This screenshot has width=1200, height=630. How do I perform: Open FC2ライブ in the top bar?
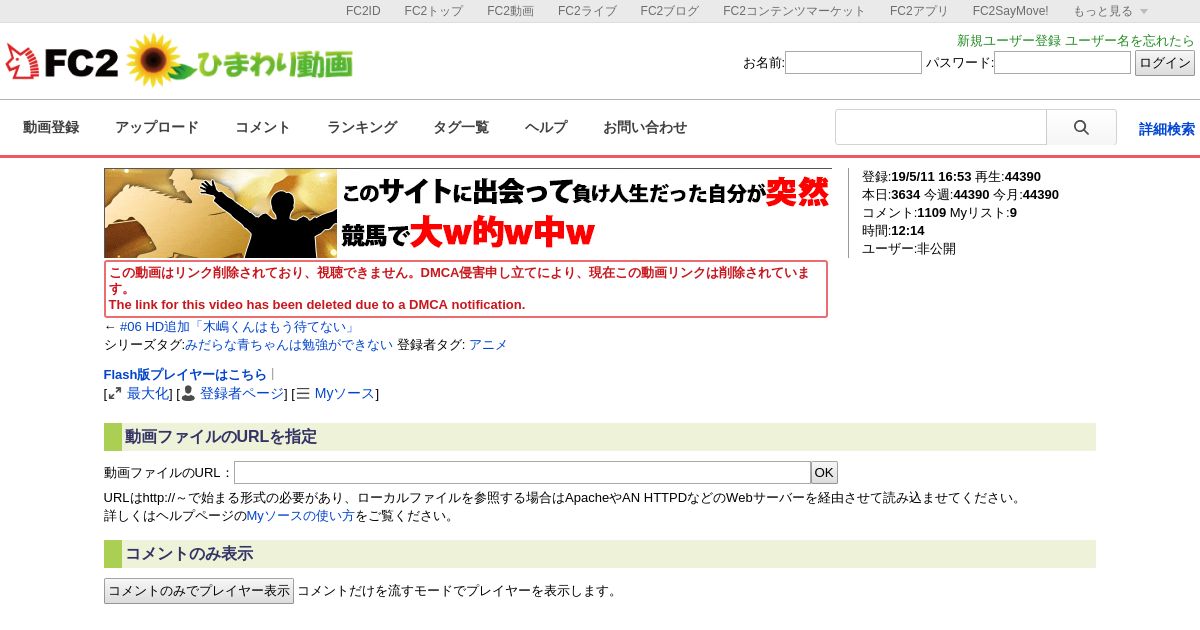(587, 11)
